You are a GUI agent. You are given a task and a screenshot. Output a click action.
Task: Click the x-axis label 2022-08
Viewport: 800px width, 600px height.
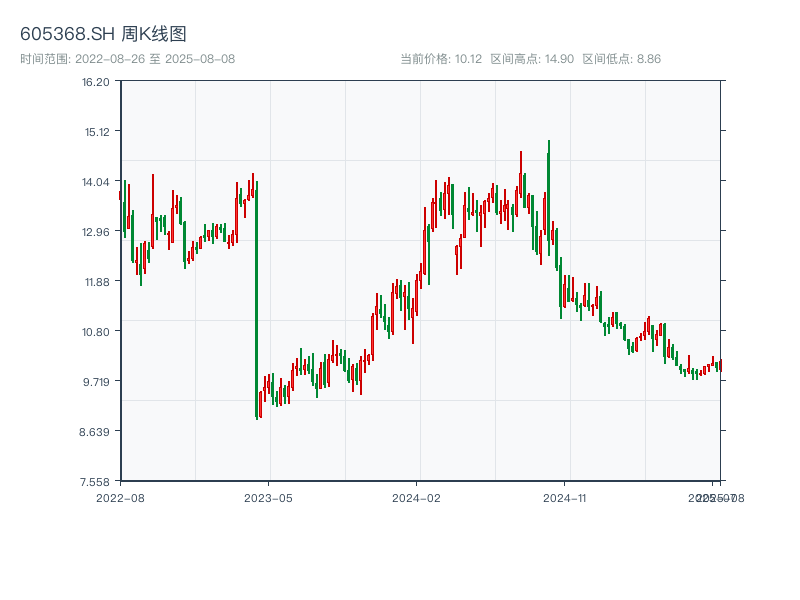coord(120,498)
